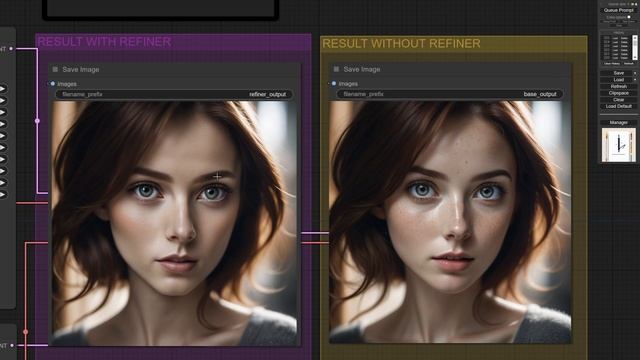
Task: Edit filename_prefix field showing base_output
Action: (x=450, y=94)
